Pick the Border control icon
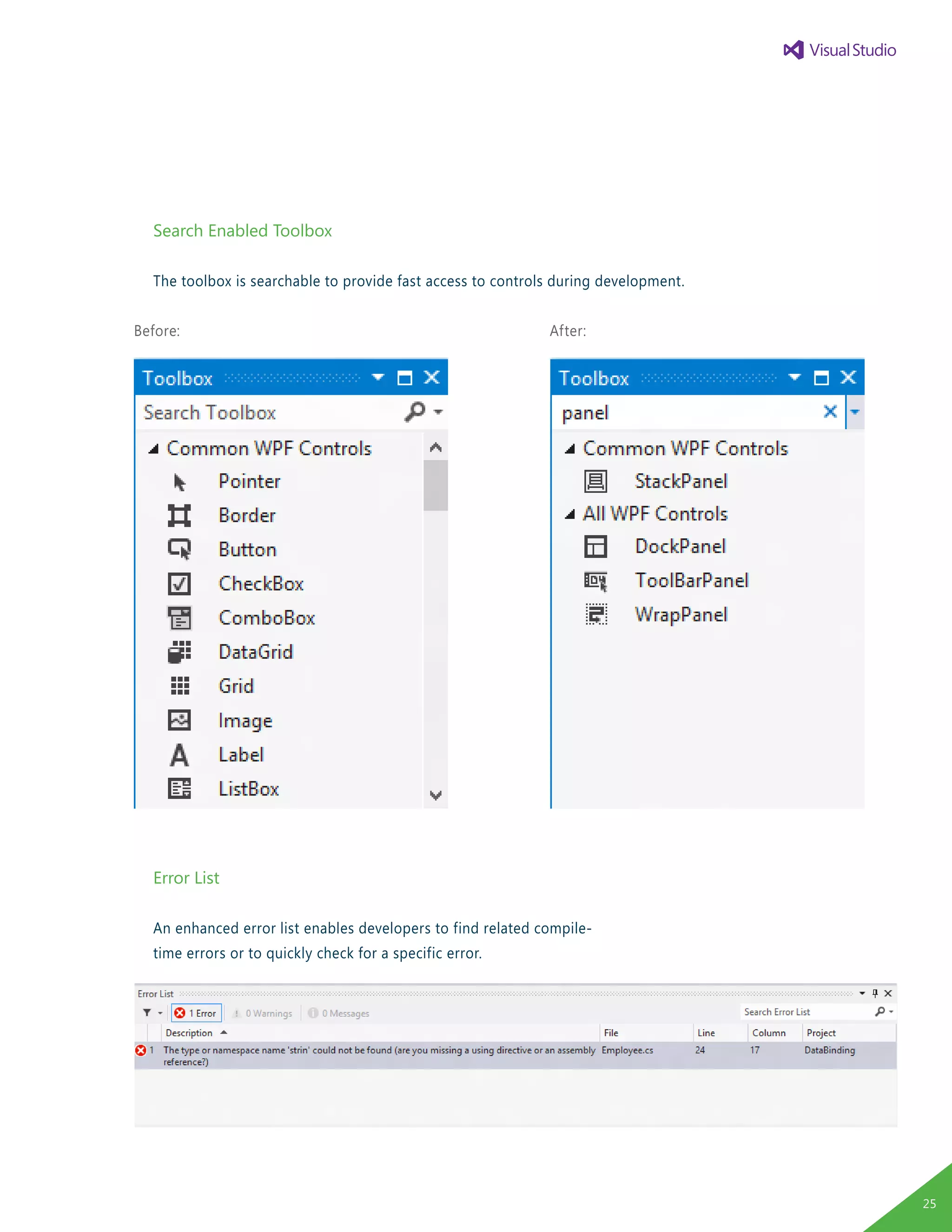 click(179, 516)
